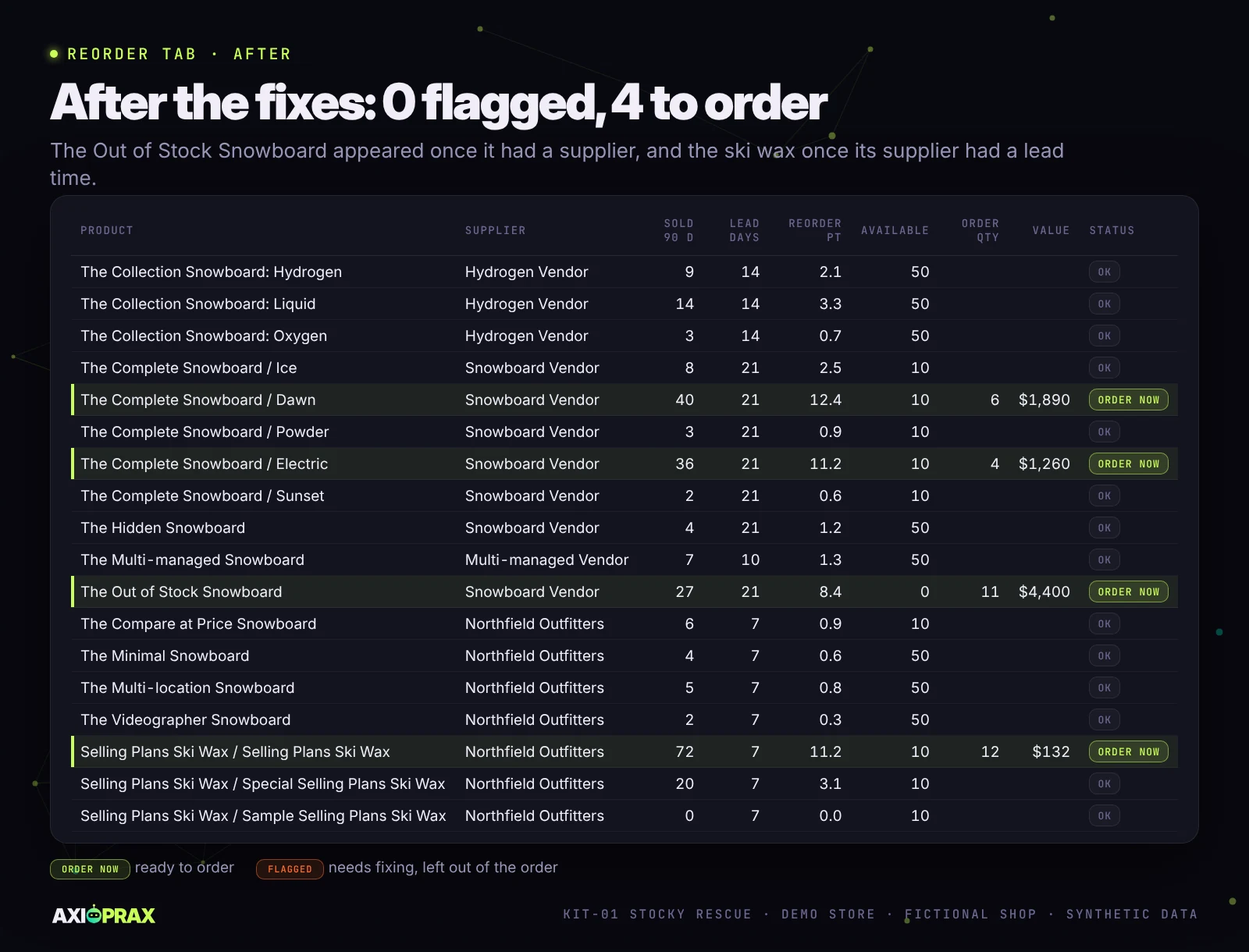Click the ORDER NOW legend badge
Screen dimensions: 1249x952
[x=90, y=869]
